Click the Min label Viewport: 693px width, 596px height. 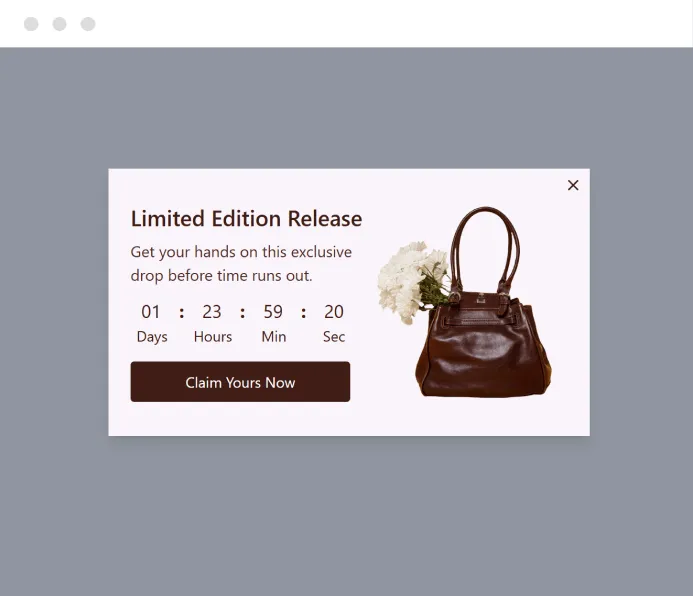pyautogui.click(x=274, y=337)
